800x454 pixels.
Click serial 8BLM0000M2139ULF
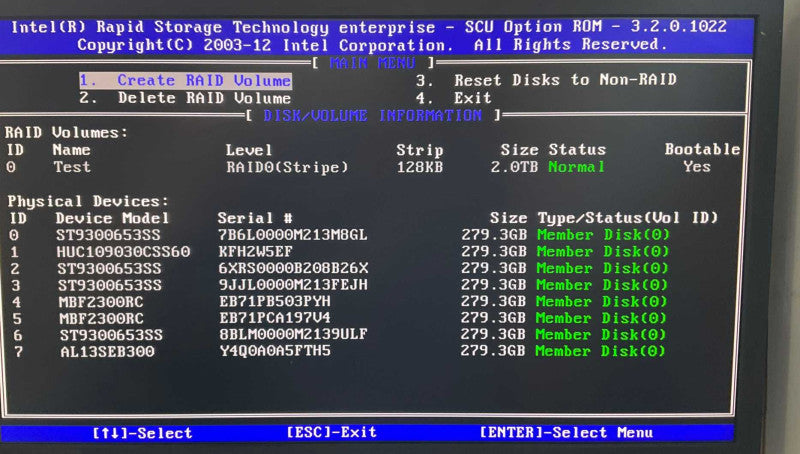click(293, 334)
